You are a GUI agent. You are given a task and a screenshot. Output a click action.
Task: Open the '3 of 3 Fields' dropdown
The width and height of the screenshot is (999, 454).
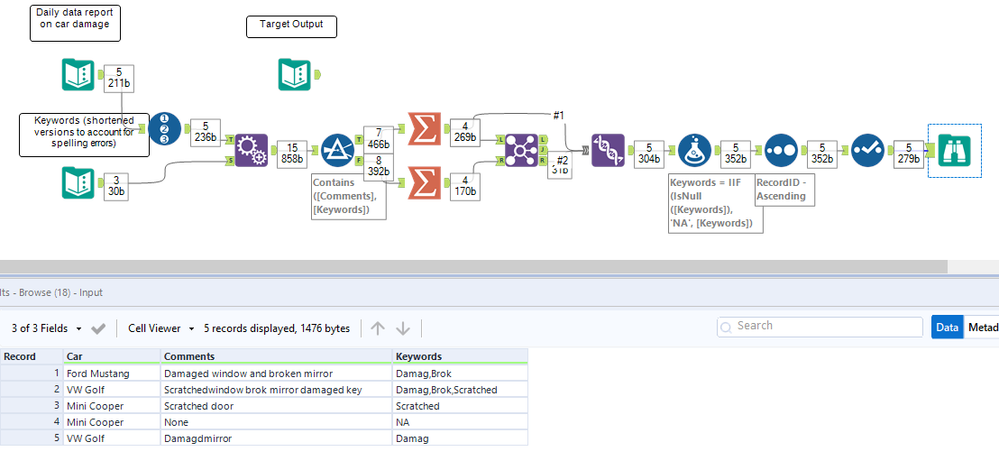pyautogui.click(x=47, y=329)
